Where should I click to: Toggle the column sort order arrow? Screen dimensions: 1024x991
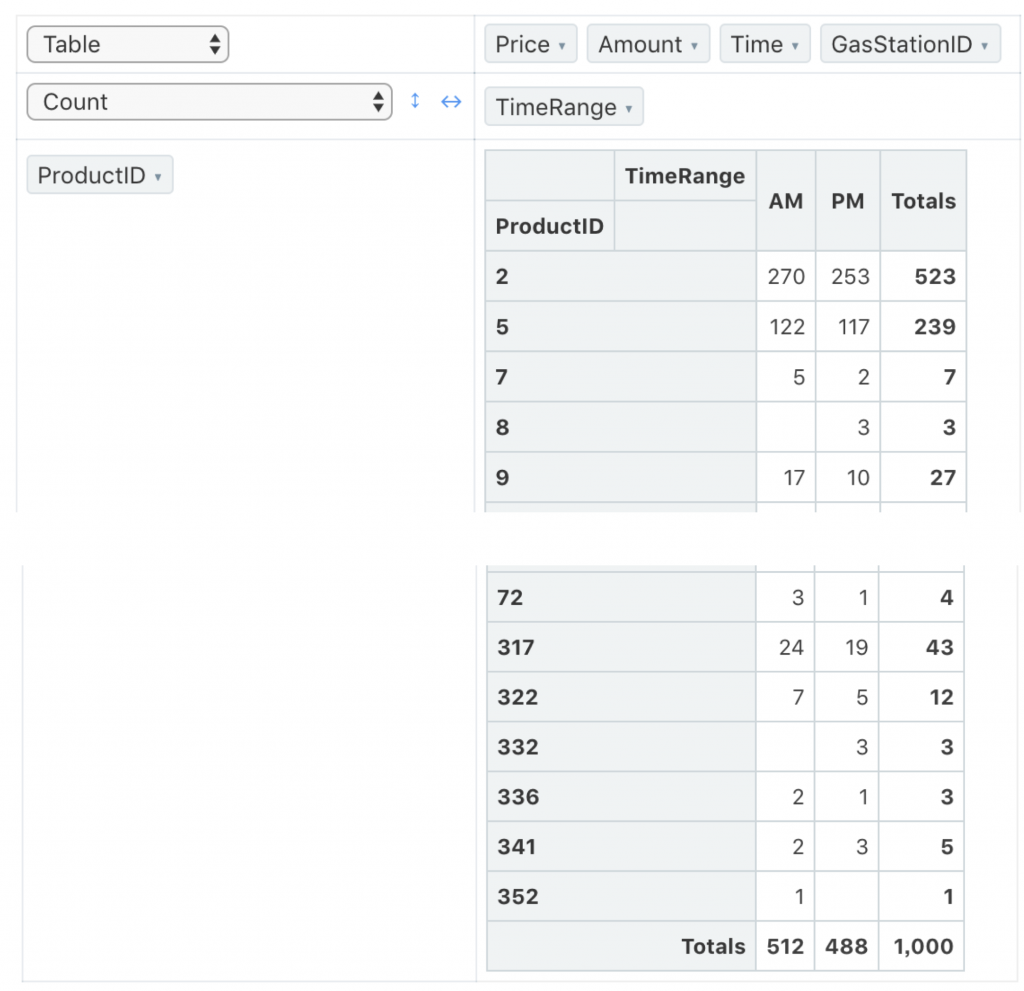pos(451,101)
